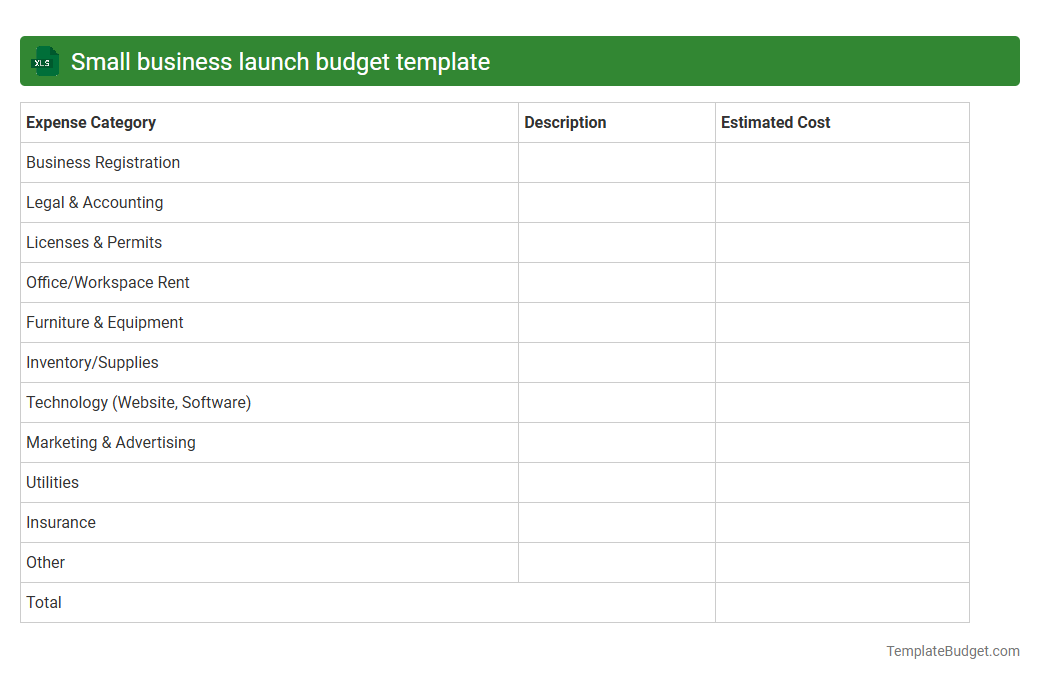Image resolution: width=1040 pixels, height=680 pixels.
Task: Click the Other expense category cell
Action: pos(45,562)
